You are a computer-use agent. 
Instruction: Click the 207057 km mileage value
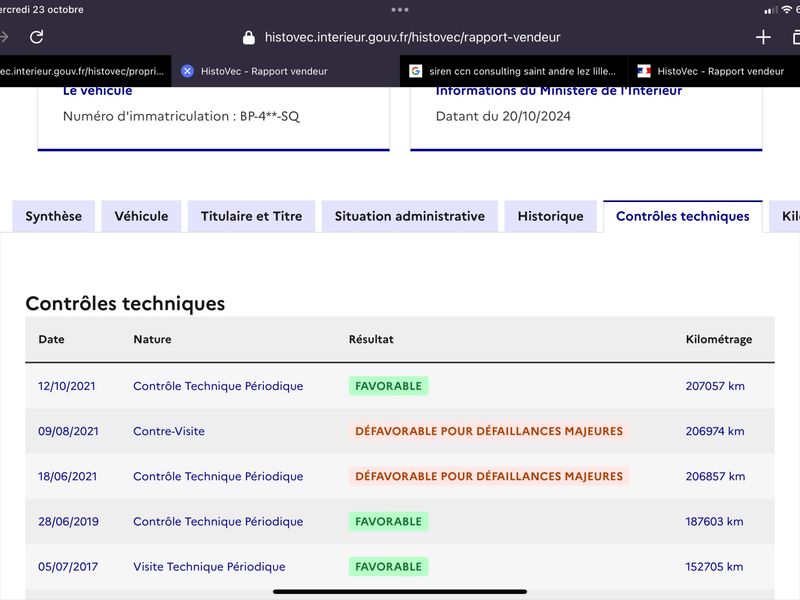tap(715, 386)
